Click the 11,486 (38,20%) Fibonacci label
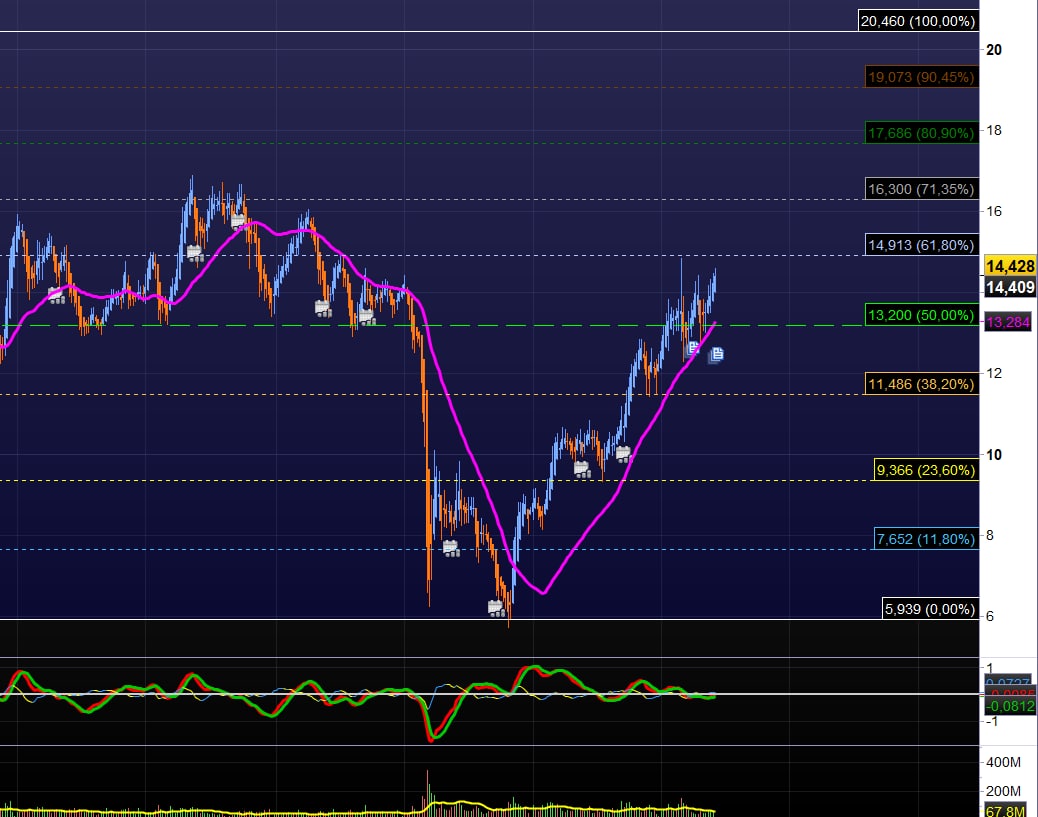 click(920, 383)
